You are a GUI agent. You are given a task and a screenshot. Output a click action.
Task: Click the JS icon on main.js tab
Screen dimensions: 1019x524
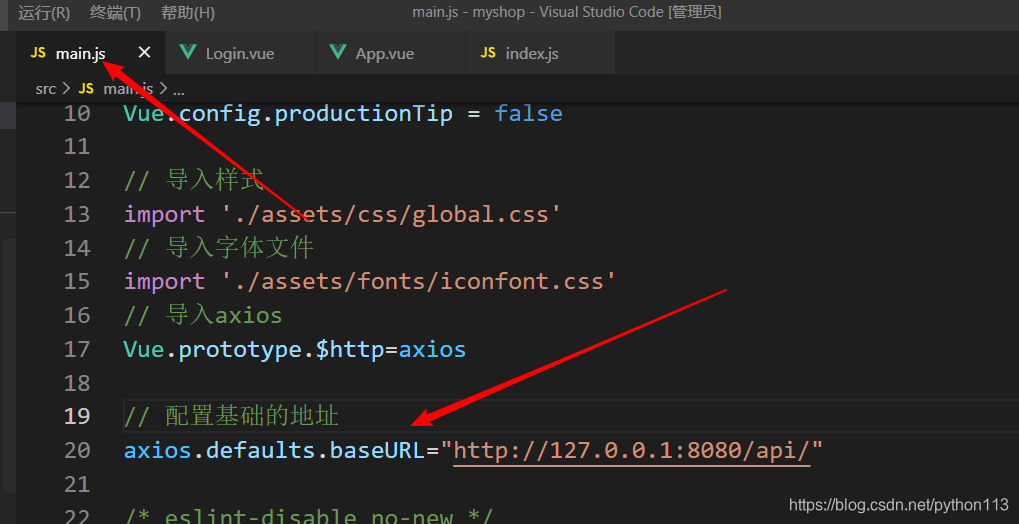[x=38, y=53]
